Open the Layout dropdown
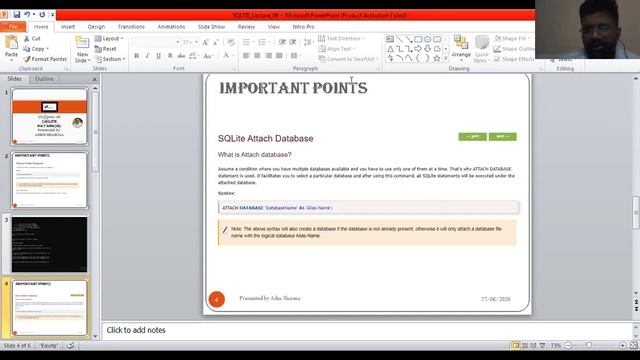The height and width of the screenshot is (360, 640). pyautogui.click(x=109, y=38)
